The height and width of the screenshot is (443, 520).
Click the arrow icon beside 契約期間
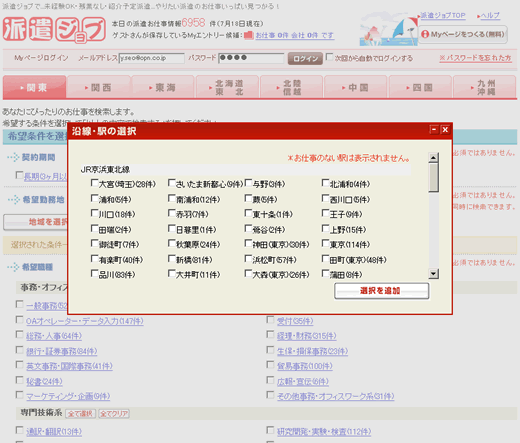point(13,157)
